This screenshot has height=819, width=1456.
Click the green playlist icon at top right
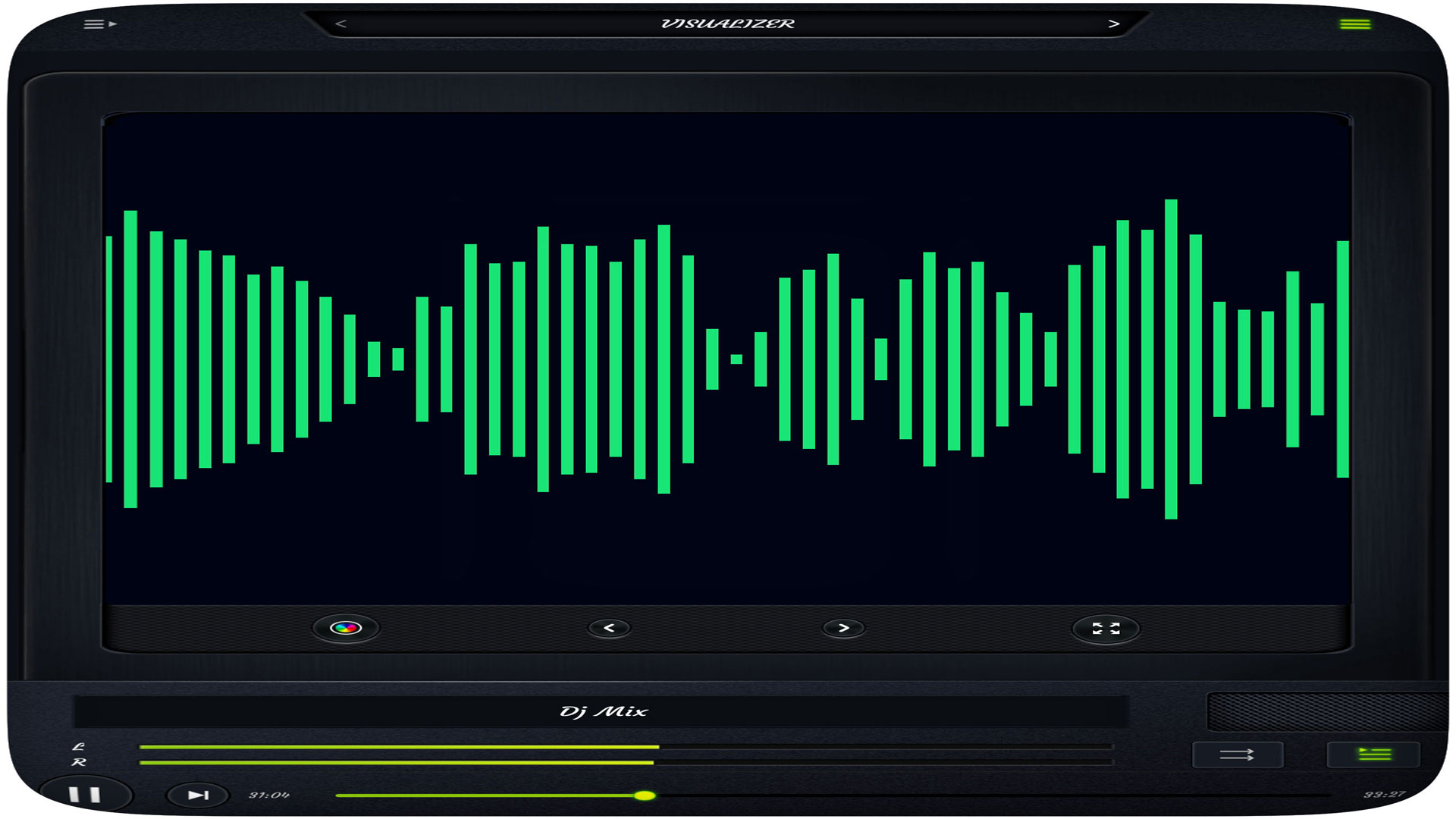point(1355,24)
